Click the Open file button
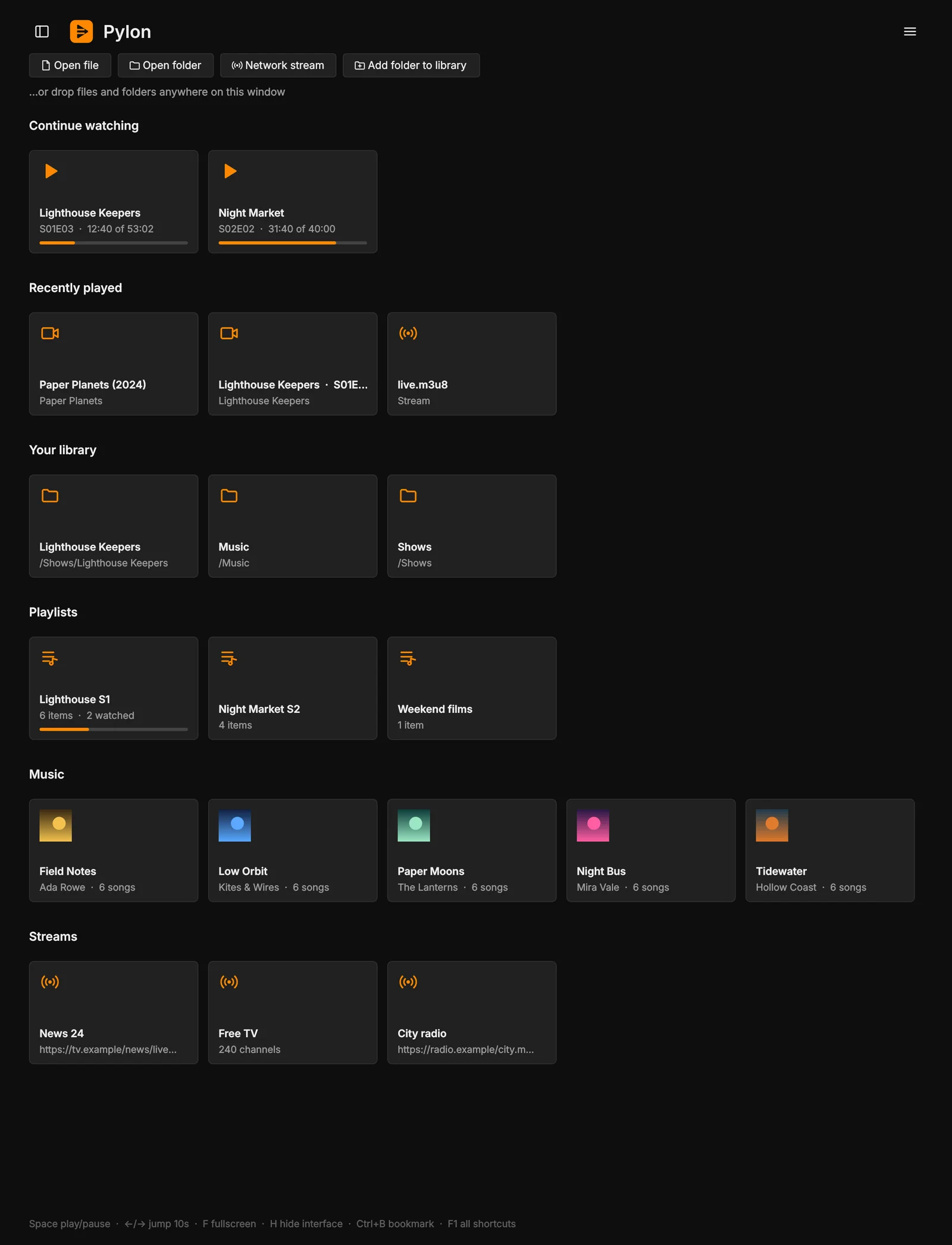Viewport: 952px width, 1245px height. 70,65
